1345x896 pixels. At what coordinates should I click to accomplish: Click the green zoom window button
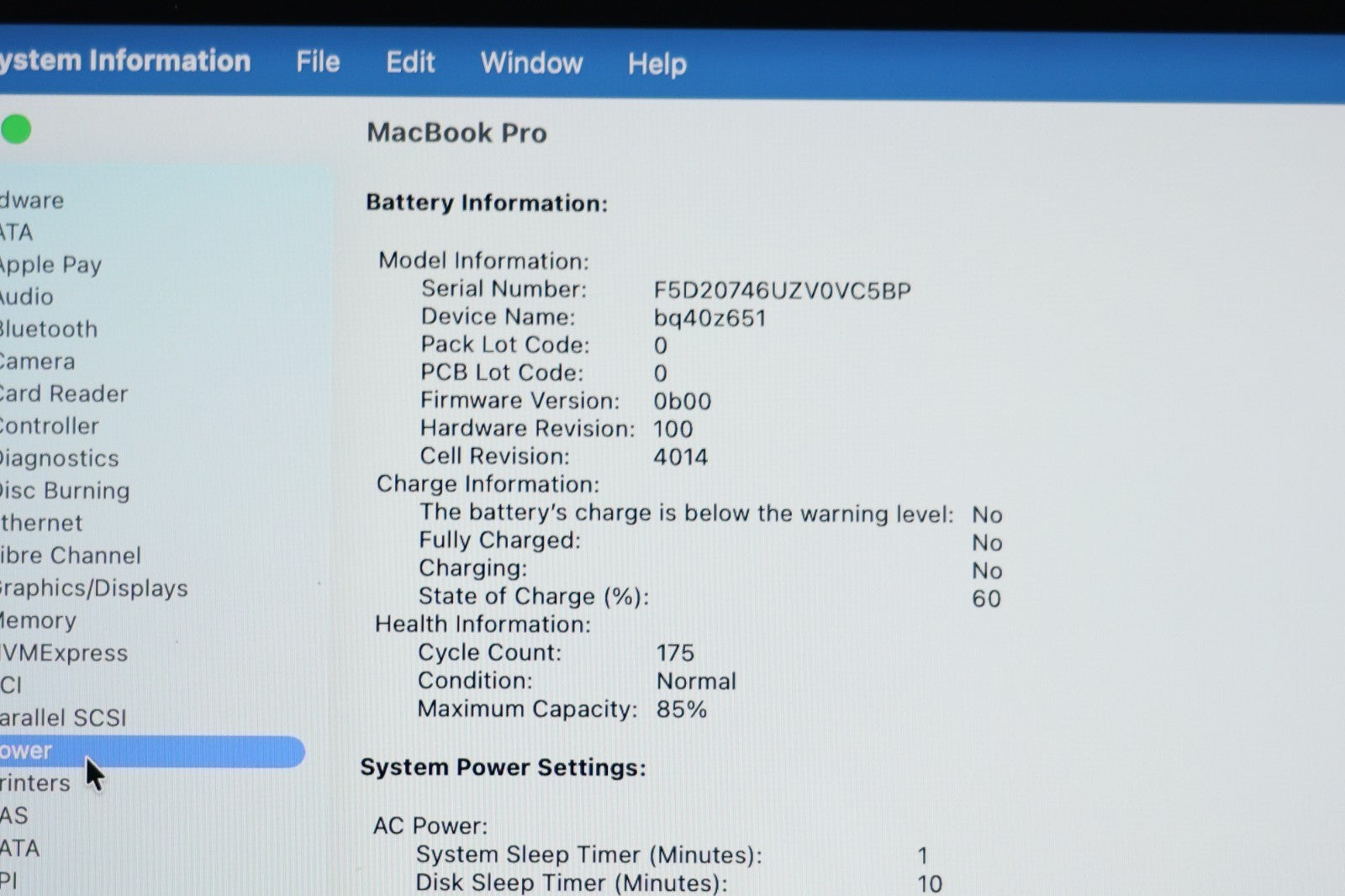(x=16, y=130)
